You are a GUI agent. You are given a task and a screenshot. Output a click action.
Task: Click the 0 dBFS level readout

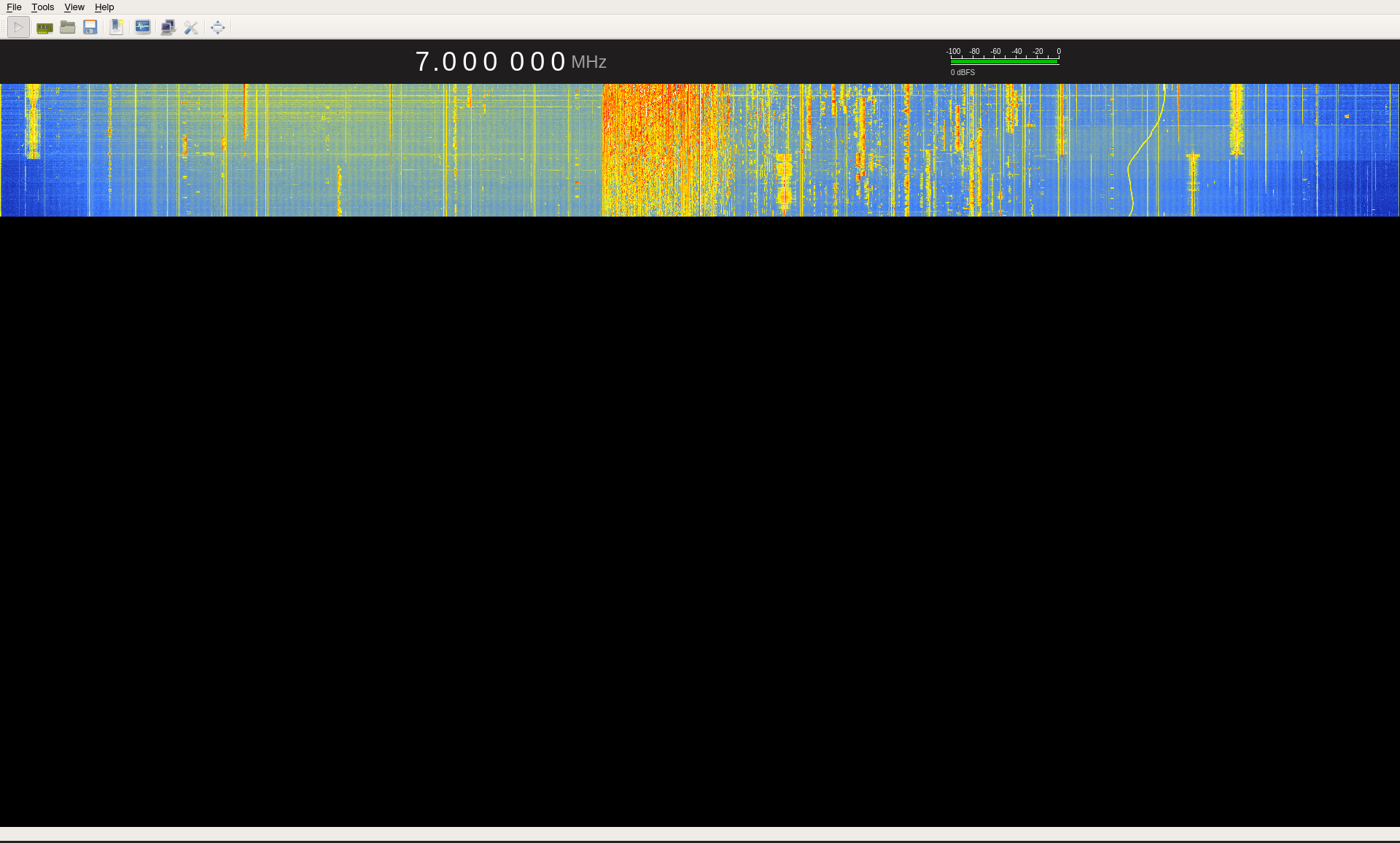pos(962,73)
